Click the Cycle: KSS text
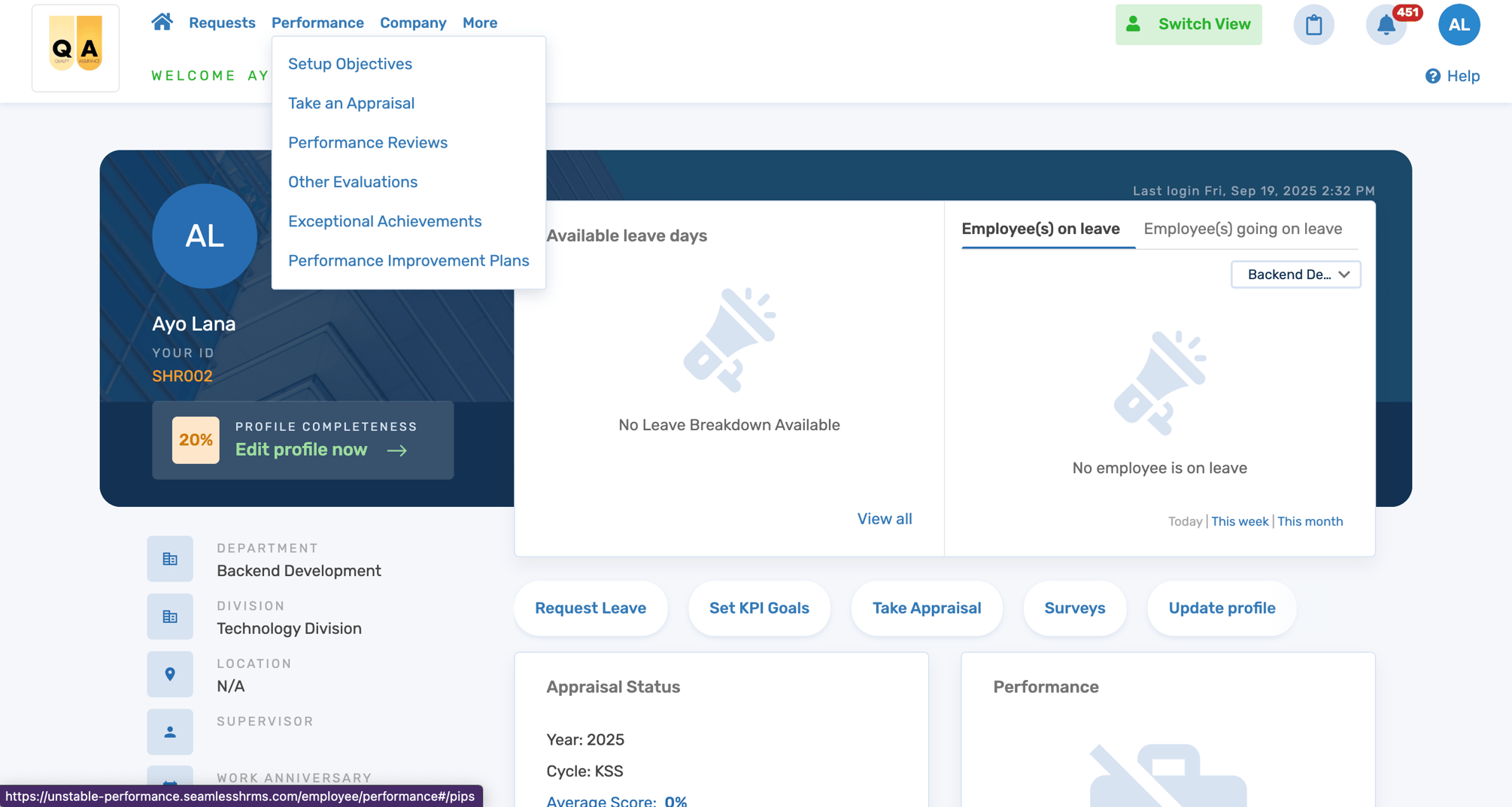The image size is (1512, 807). (x=584, y=771)
